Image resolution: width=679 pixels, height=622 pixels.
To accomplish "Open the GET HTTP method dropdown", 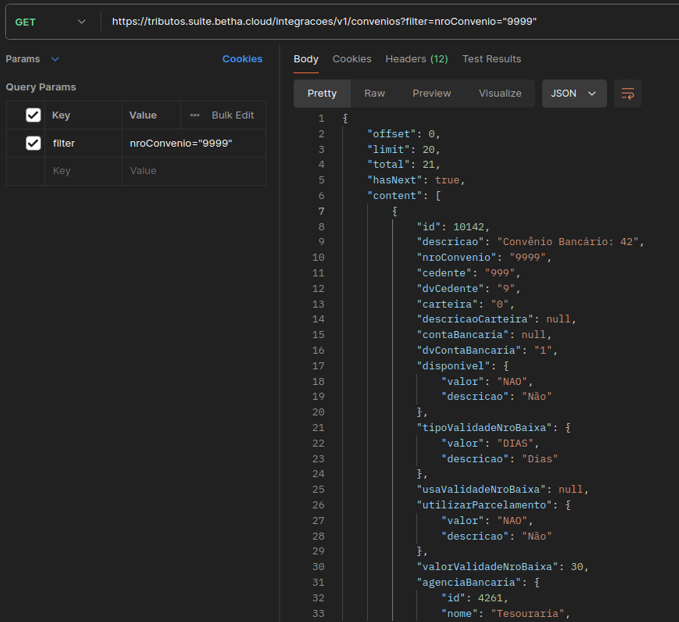I will point(50,22).
